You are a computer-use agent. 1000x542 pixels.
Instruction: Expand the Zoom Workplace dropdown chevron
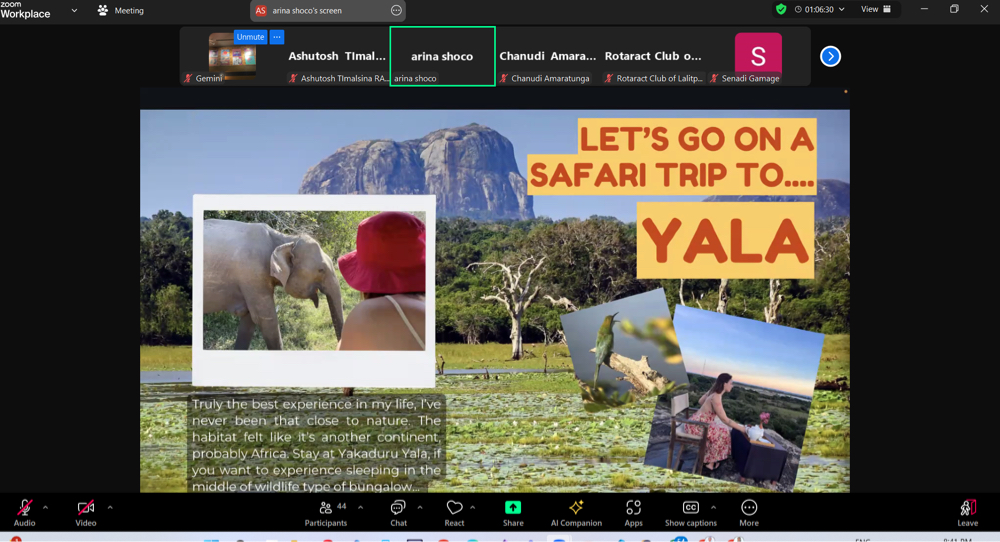coord(74,10)
